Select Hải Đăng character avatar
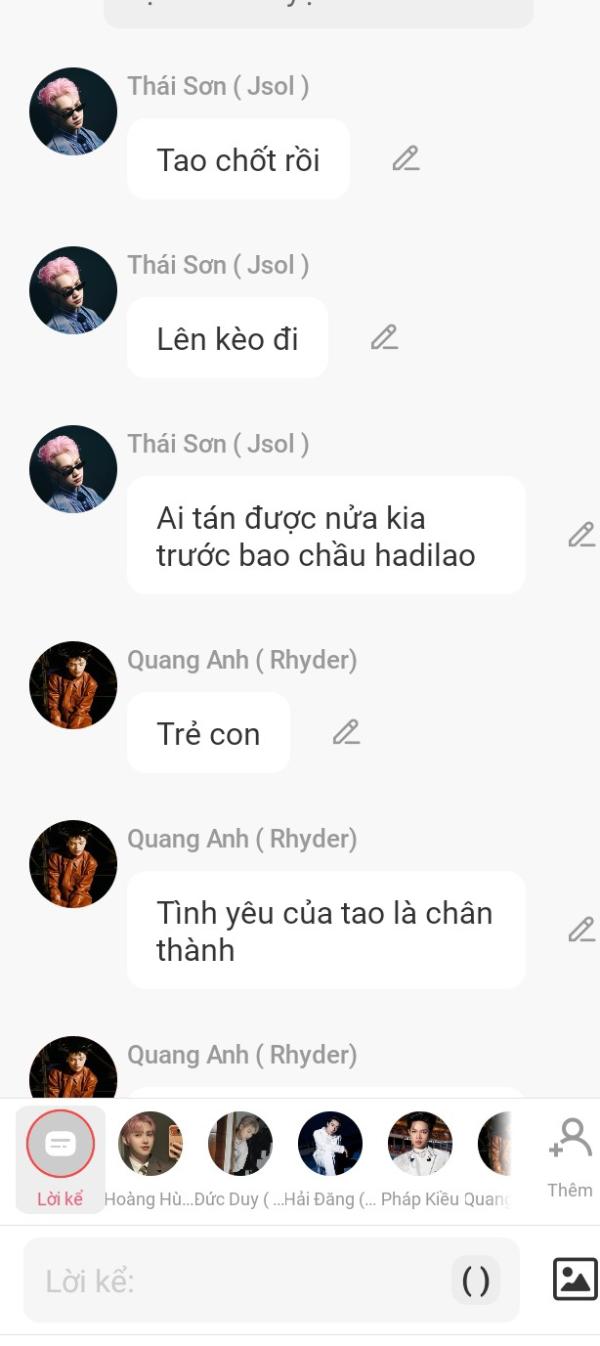The width and height of the screenshot is (600, 1346). pyautogui.click(x=330, y=1143)
